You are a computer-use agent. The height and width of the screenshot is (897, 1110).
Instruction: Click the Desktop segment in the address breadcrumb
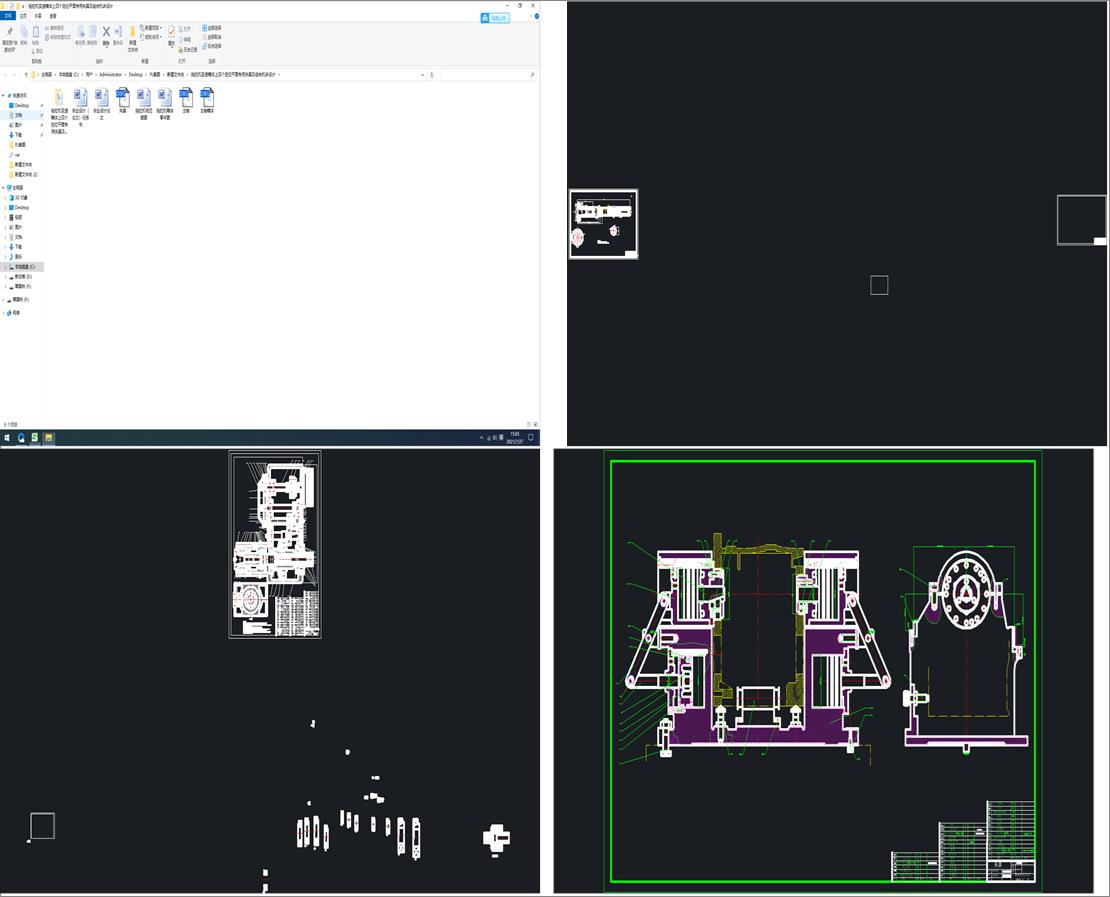[135, 74]
